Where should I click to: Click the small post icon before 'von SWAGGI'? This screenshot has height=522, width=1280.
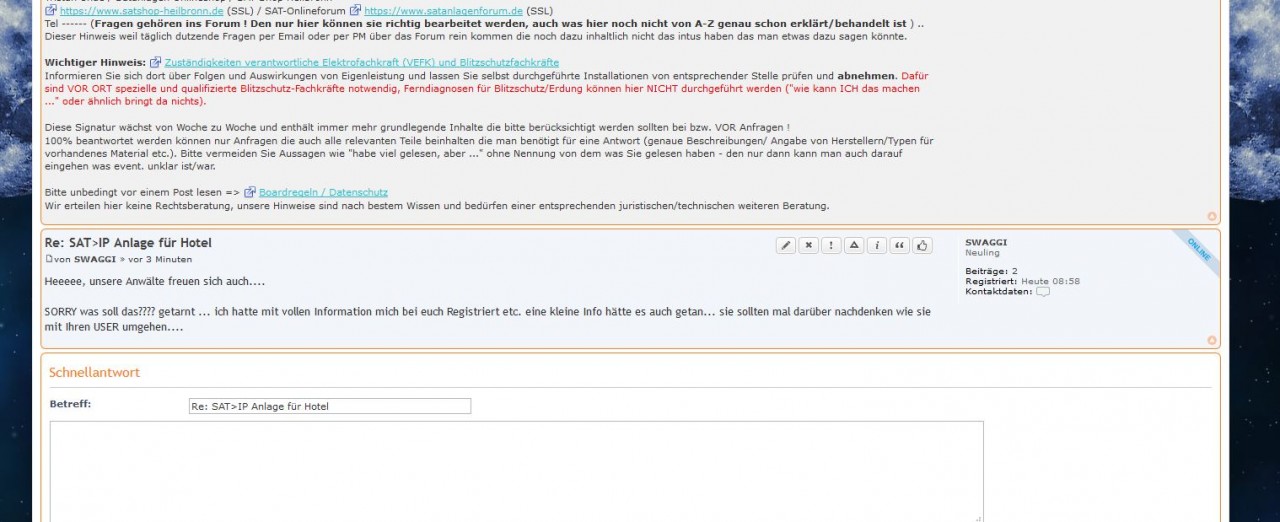click(49, 260)
